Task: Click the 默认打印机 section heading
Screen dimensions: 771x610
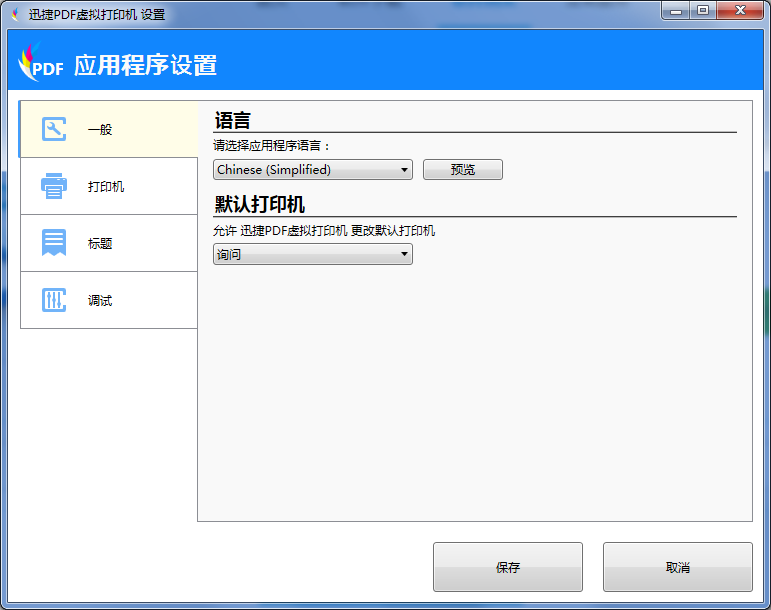Action: (260, 204)
